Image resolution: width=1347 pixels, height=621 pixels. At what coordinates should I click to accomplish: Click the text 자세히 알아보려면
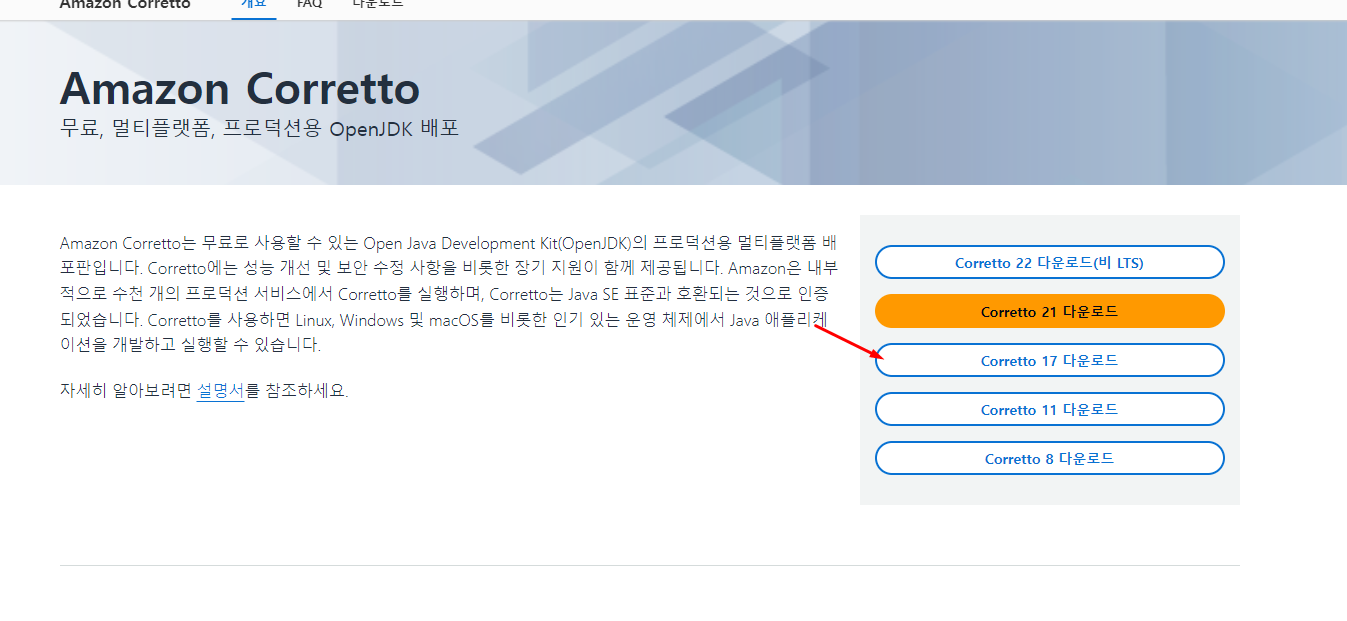point(125,391)
